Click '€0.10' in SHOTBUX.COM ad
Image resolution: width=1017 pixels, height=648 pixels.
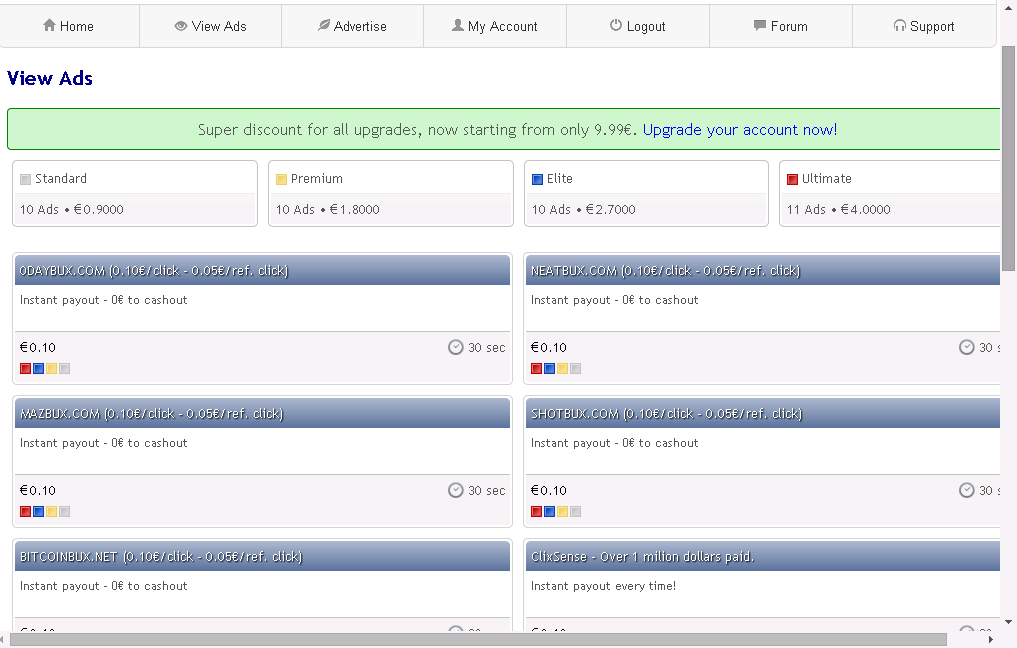[x=549, y=490]
